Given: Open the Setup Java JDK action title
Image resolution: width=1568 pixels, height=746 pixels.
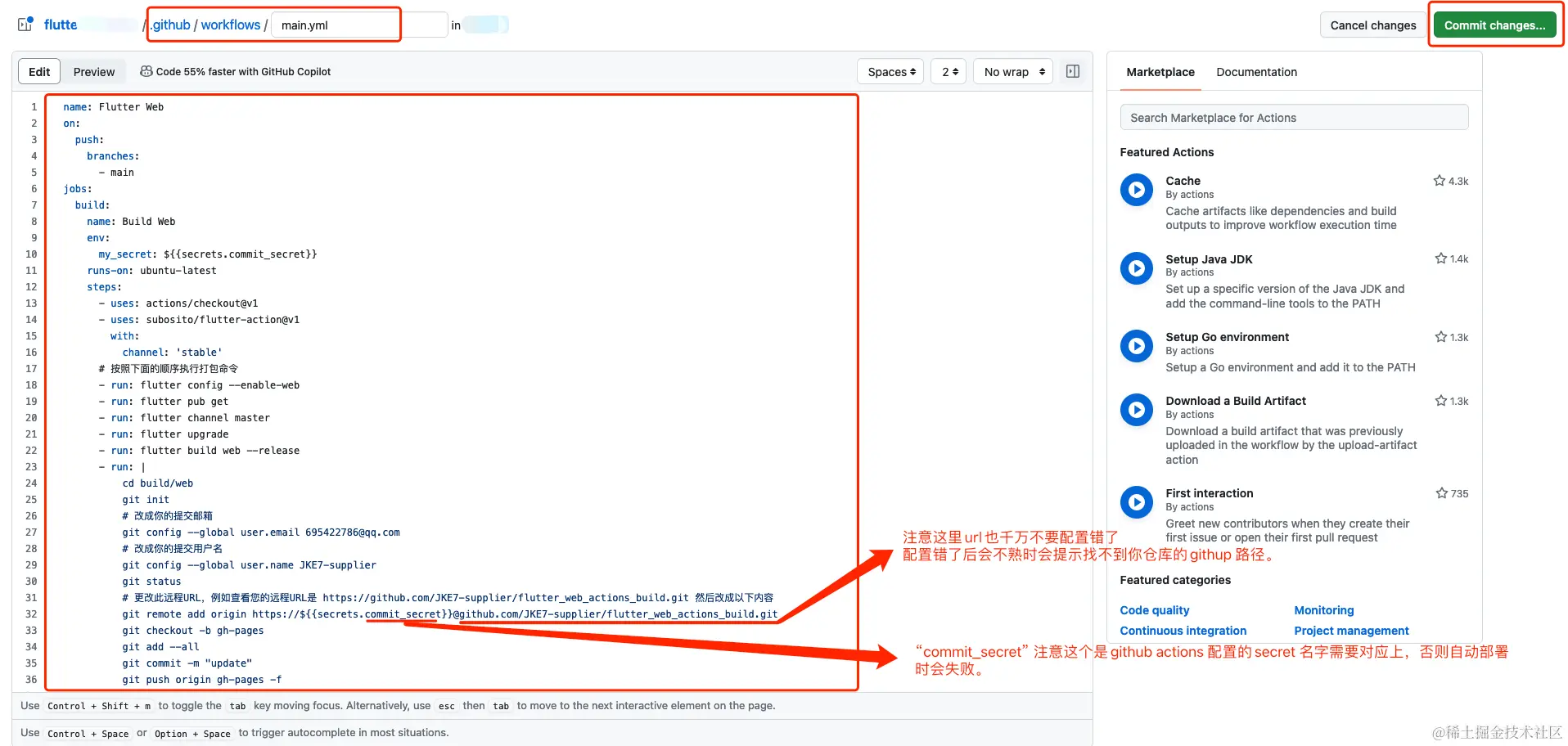Looking at the screenshot, I should pos(1209,259).
